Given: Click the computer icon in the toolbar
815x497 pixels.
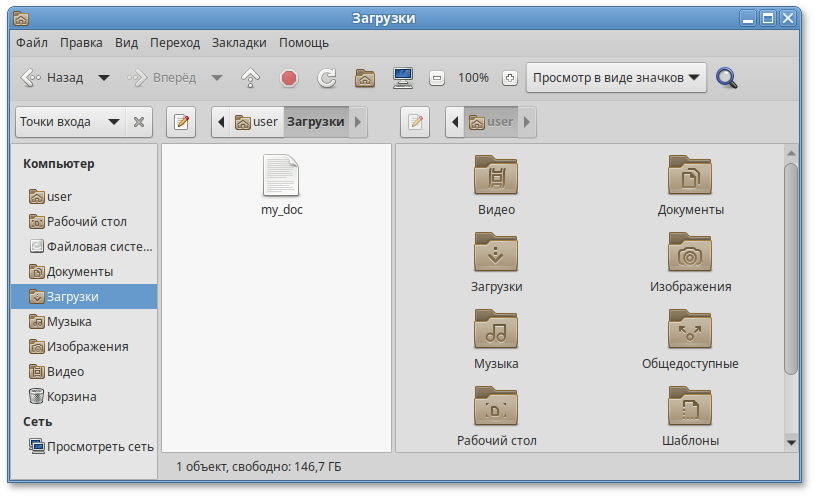Looking at the screenshot, I should click(x=403, y=78).
